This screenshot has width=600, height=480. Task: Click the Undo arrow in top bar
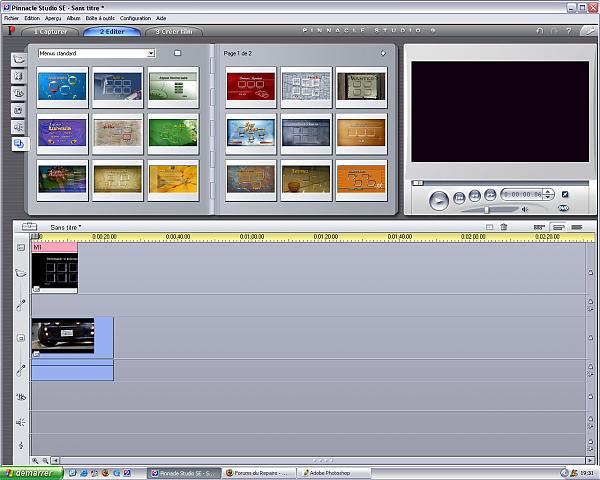coord(540,31)
